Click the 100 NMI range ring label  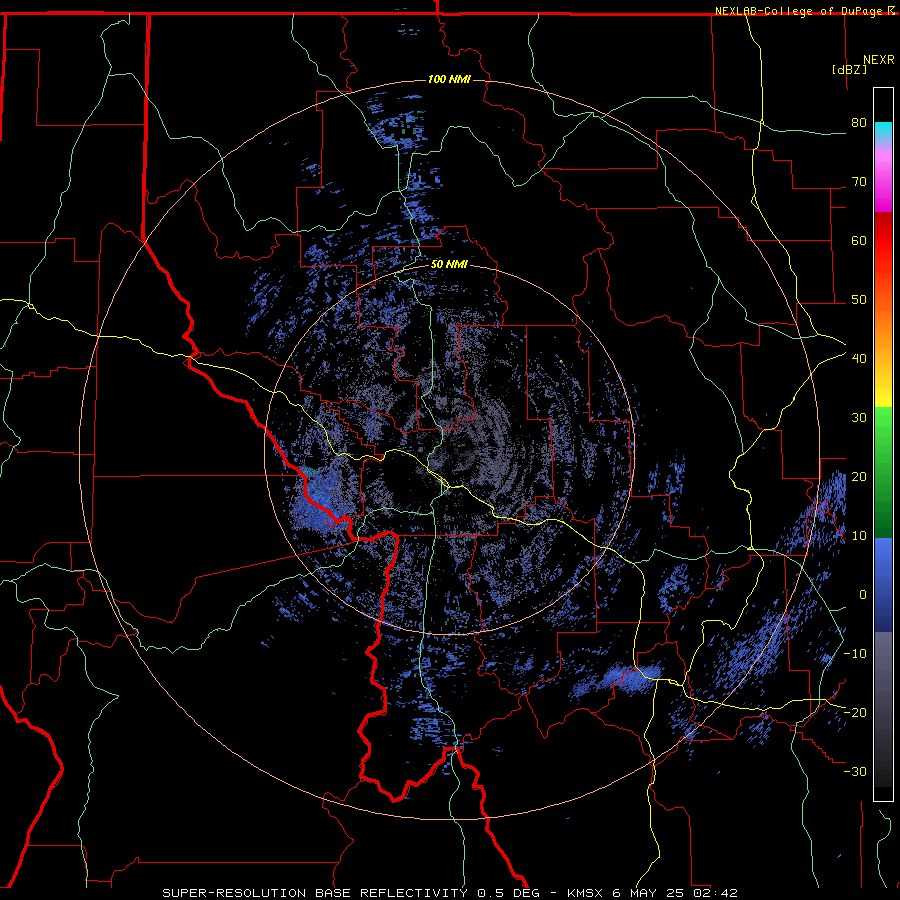(449, 79)
